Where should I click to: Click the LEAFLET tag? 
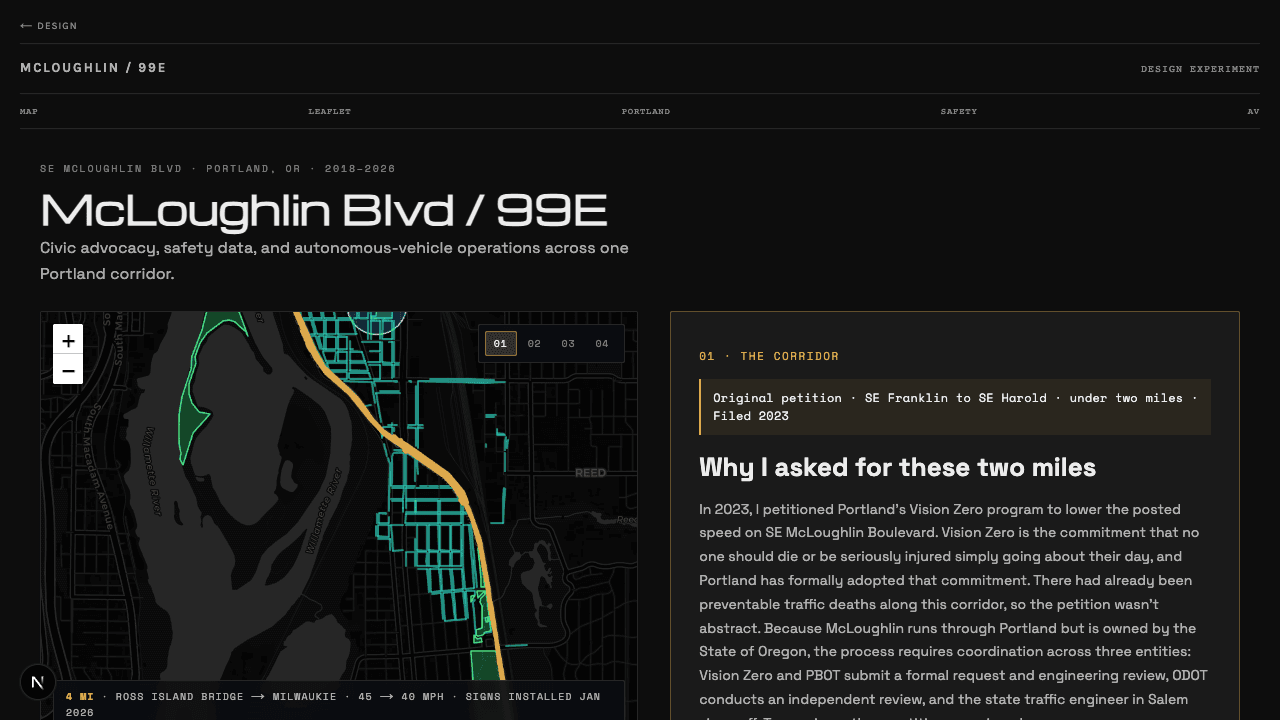tap(330, 111)
